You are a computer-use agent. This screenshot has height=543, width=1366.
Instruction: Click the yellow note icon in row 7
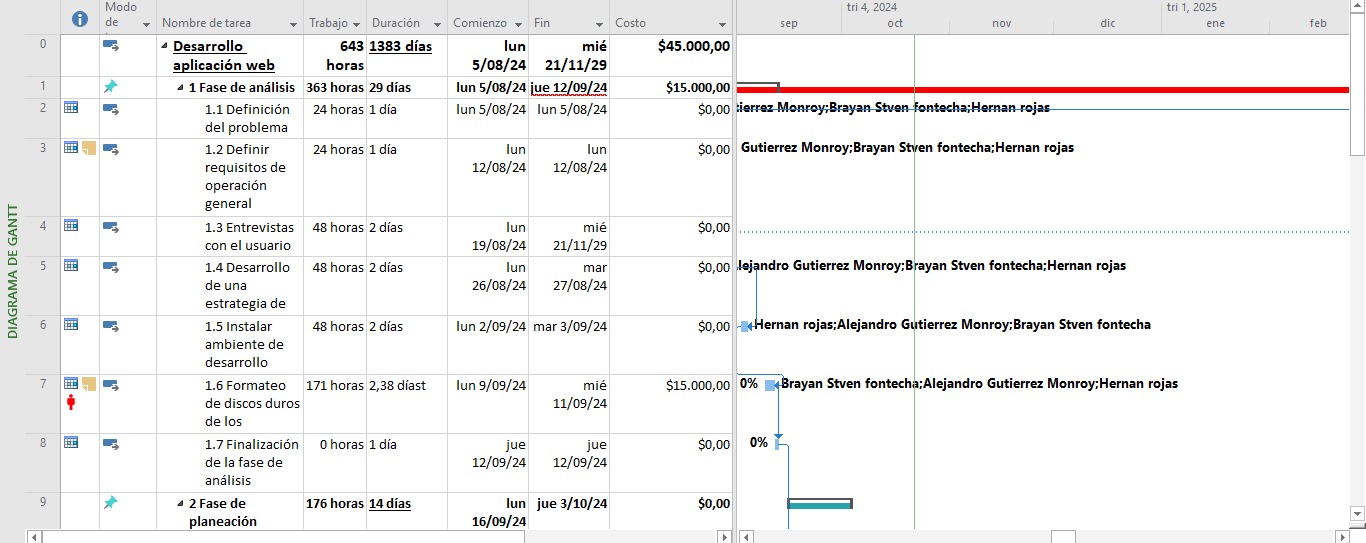pos(88,384)
